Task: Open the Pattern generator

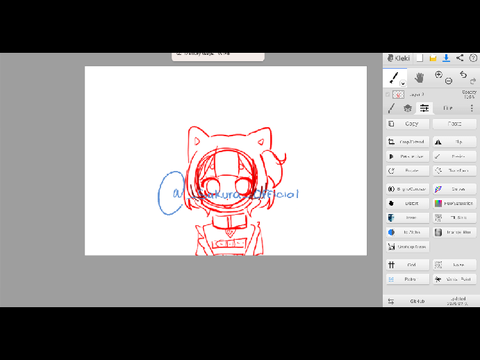Action: pos(408,279)
